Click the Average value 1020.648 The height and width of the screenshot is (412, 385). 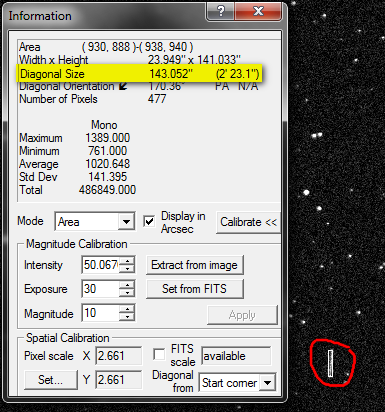point(108,164)
